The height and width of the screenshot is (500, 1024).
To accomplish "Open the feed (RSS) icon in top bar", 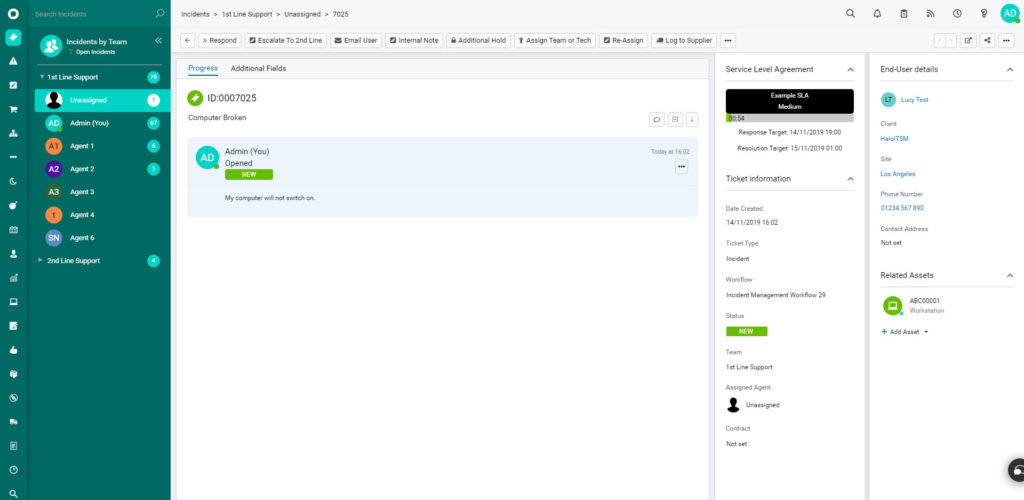I will tap(931, 13).
